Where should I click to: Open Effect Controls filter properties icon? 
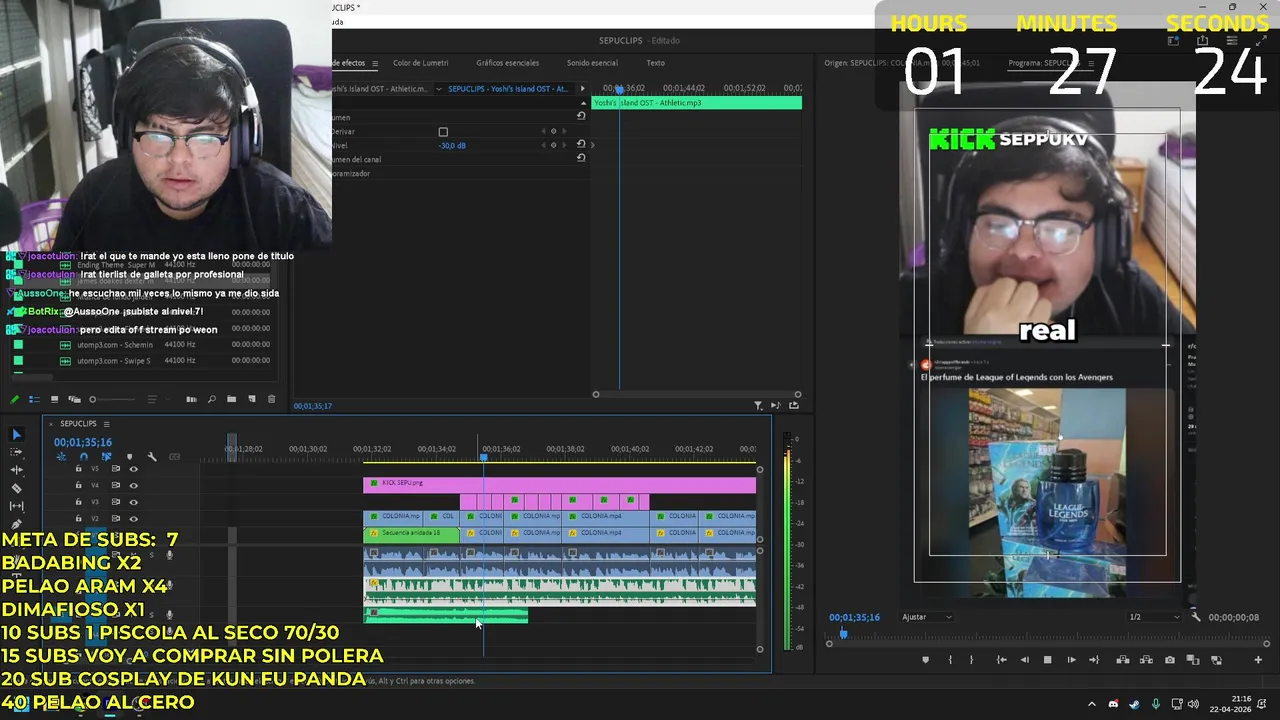[758, 405]
